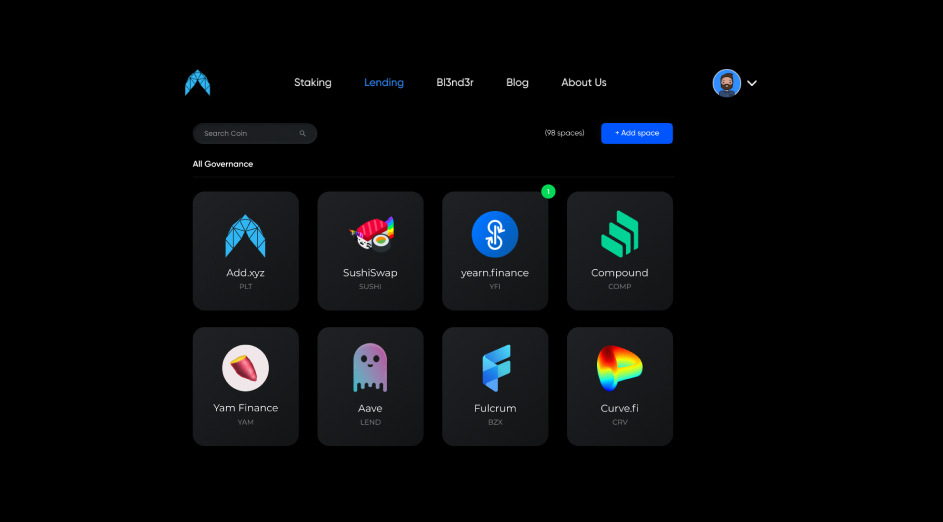Click the SUSHI ticker label
This screenshot has width=943, height=522.
tap(370, 287)
